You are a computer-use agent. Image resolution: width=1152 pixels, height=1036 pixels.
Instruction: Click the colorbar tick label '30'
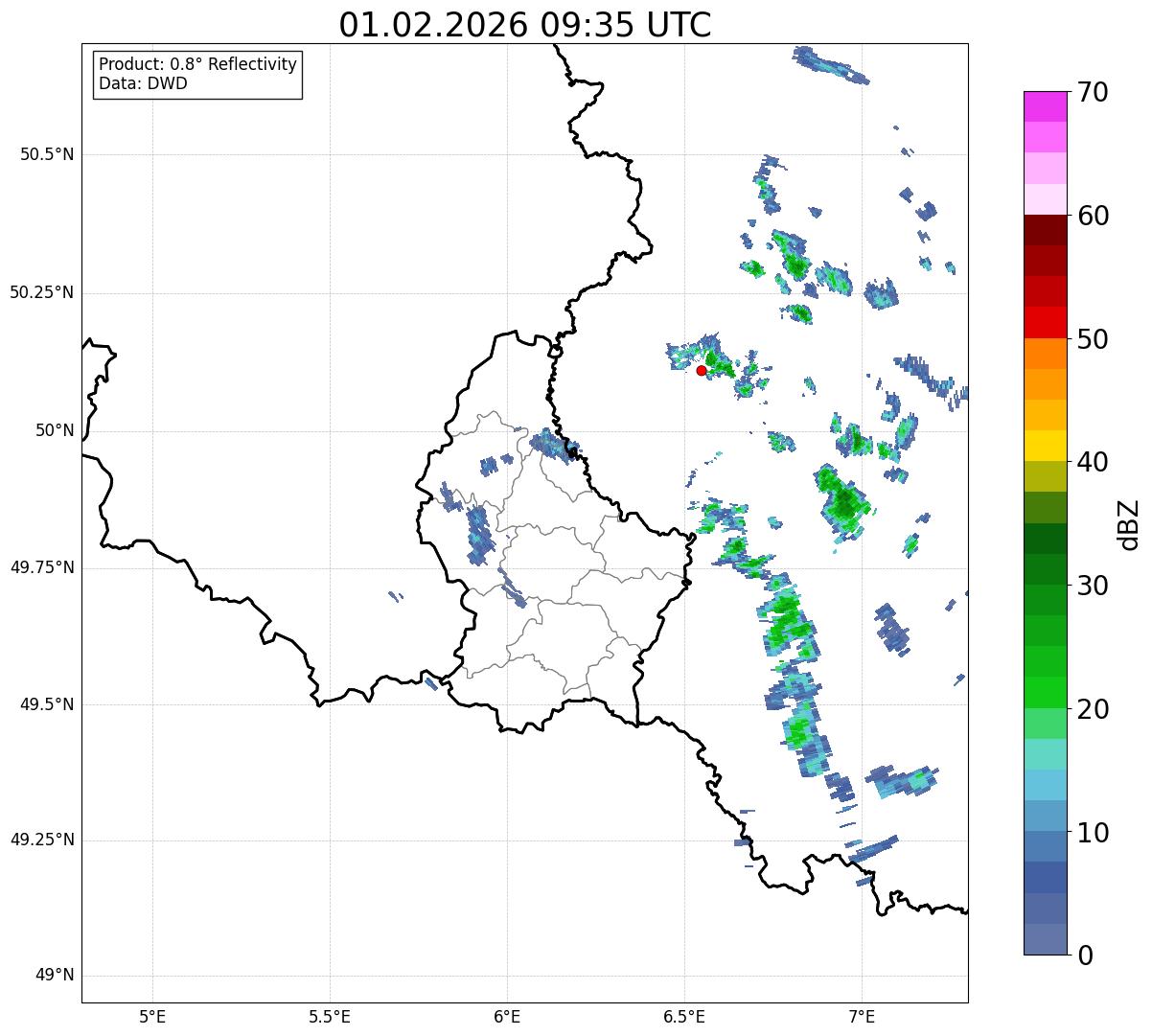point(1092,586)
